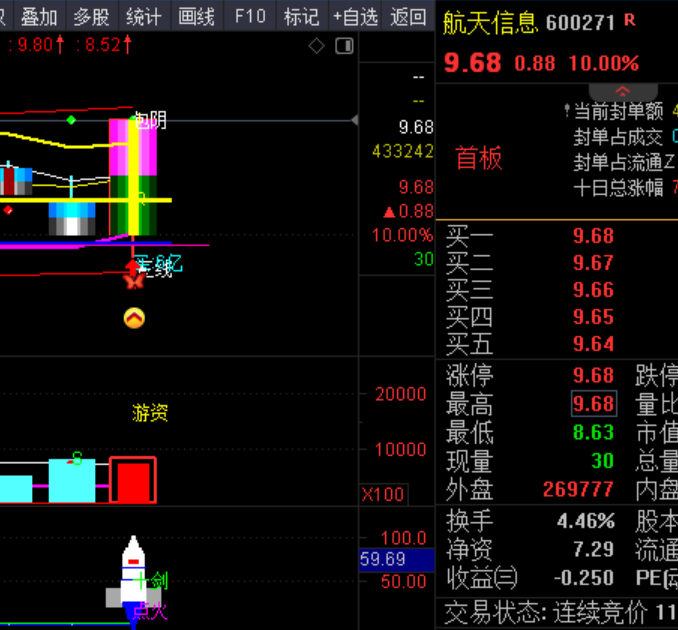Click the tallest cyan volume bar
Image resolution: width=678 pixels, height=630 pixels.
coord(72,481)
